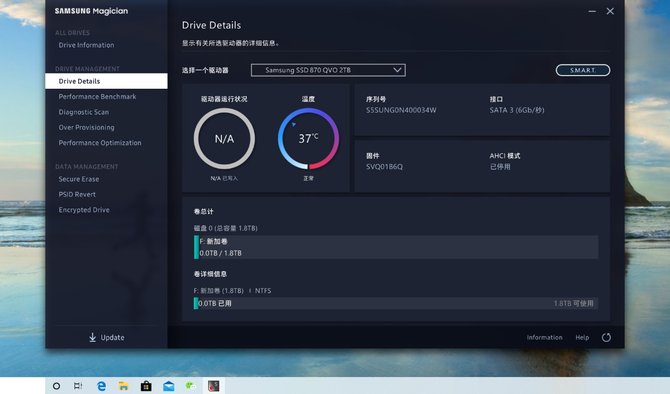Screen dimensions: 670x394
Task: Click the 37°C temperature gauge
Action: click(x=309, y=138)
